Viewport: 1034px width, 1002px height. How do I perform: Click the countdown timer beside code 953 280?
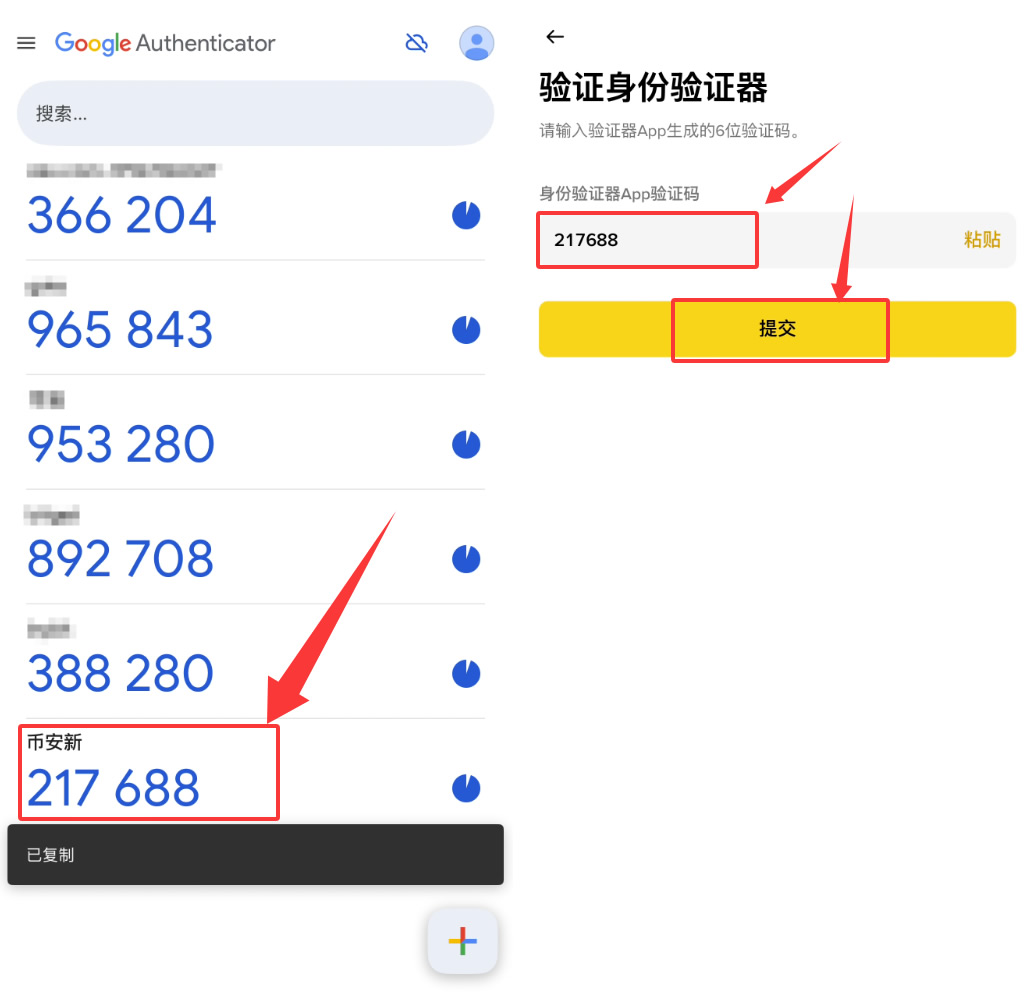click(466, 445)
